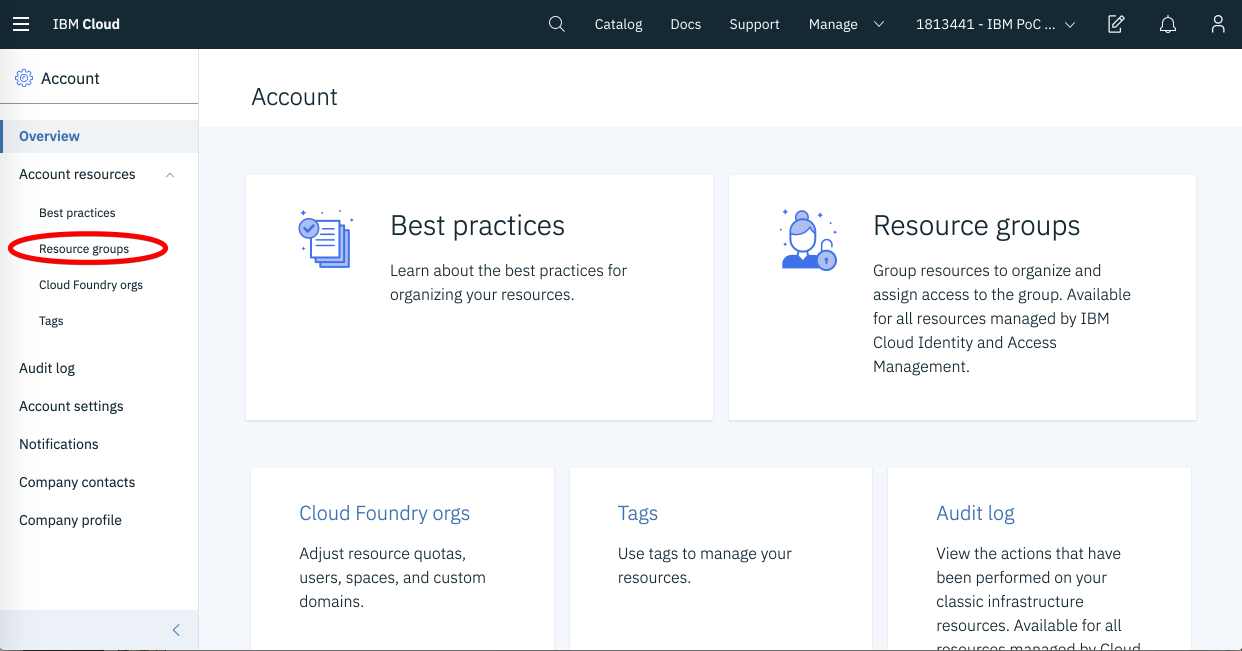Open the account switcher 1813441 - IBM PoC
The height and width of the screenshot is (651, 1242).
[x=995, y=24]
